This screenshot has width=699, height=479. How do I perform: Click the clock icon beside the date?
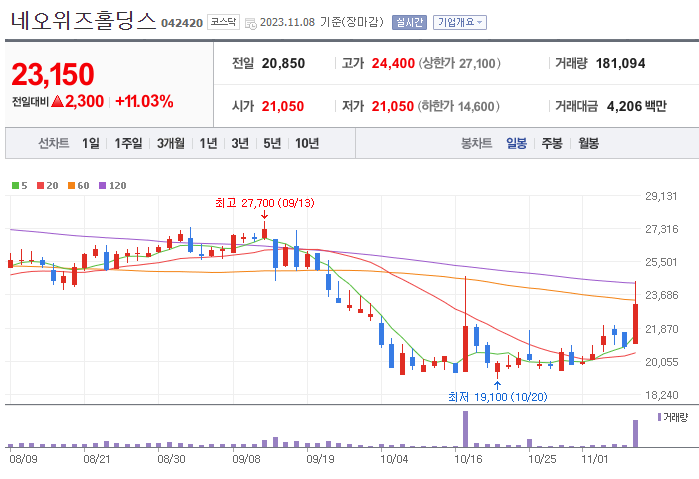[x=251, y=23]
